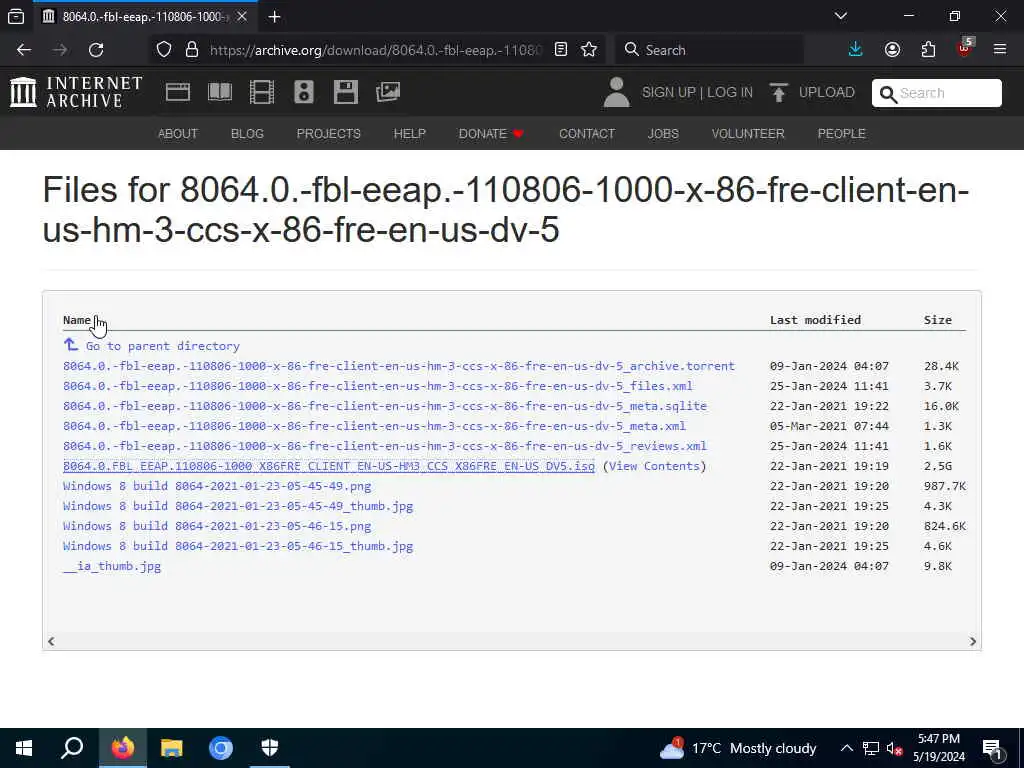Open the Windows Start menu
Image resolution: width=1024 pixels, height=768 pixels.
24,748
